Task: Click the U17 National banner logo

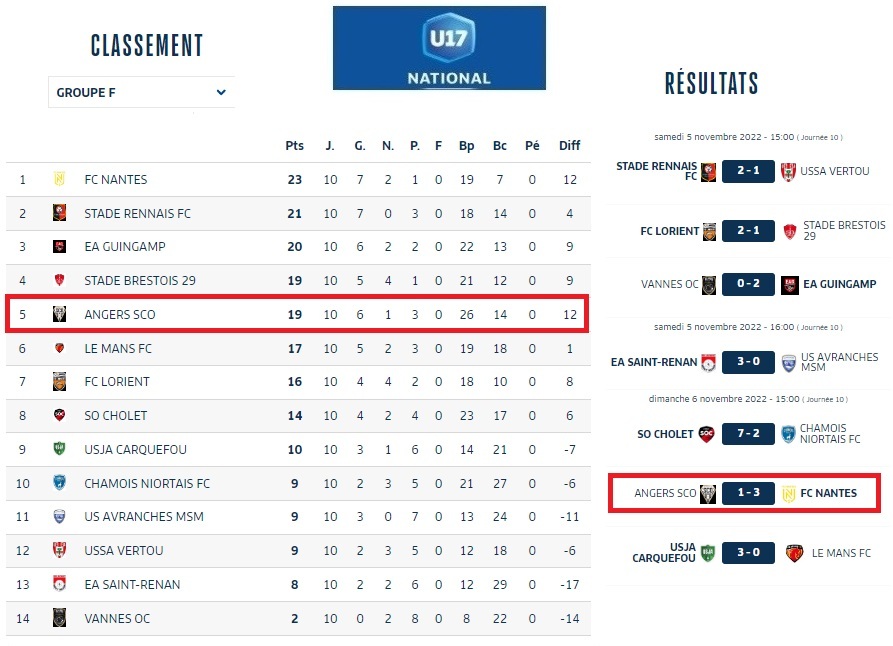Action: (x=439, y=48)
